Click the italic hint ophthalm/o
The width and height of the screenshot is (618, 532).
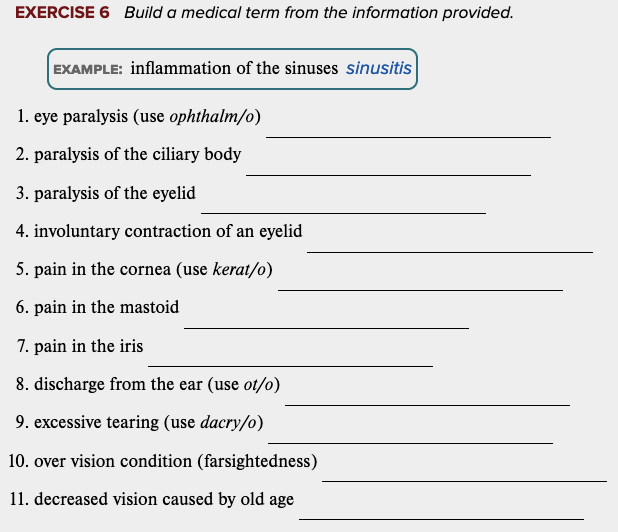pos(214,117)
